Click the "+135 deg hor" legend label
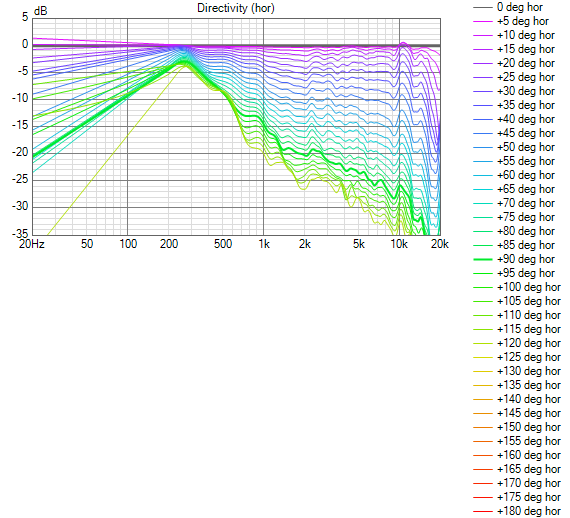The image size is (570, 518). pos(529,385)
